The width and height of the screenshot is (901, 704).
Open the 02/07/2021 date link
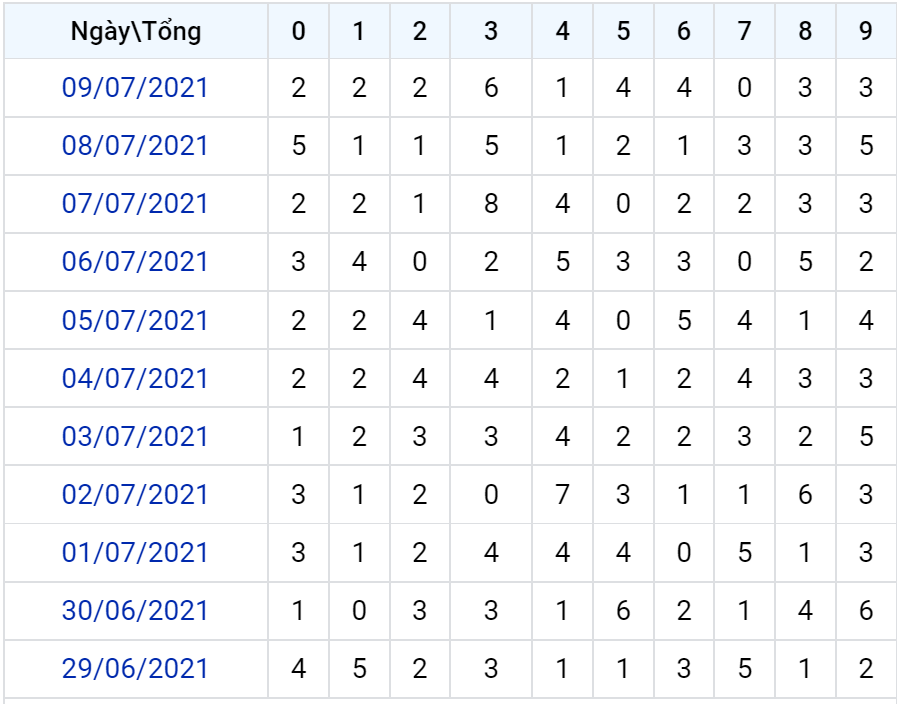[135, 495]
